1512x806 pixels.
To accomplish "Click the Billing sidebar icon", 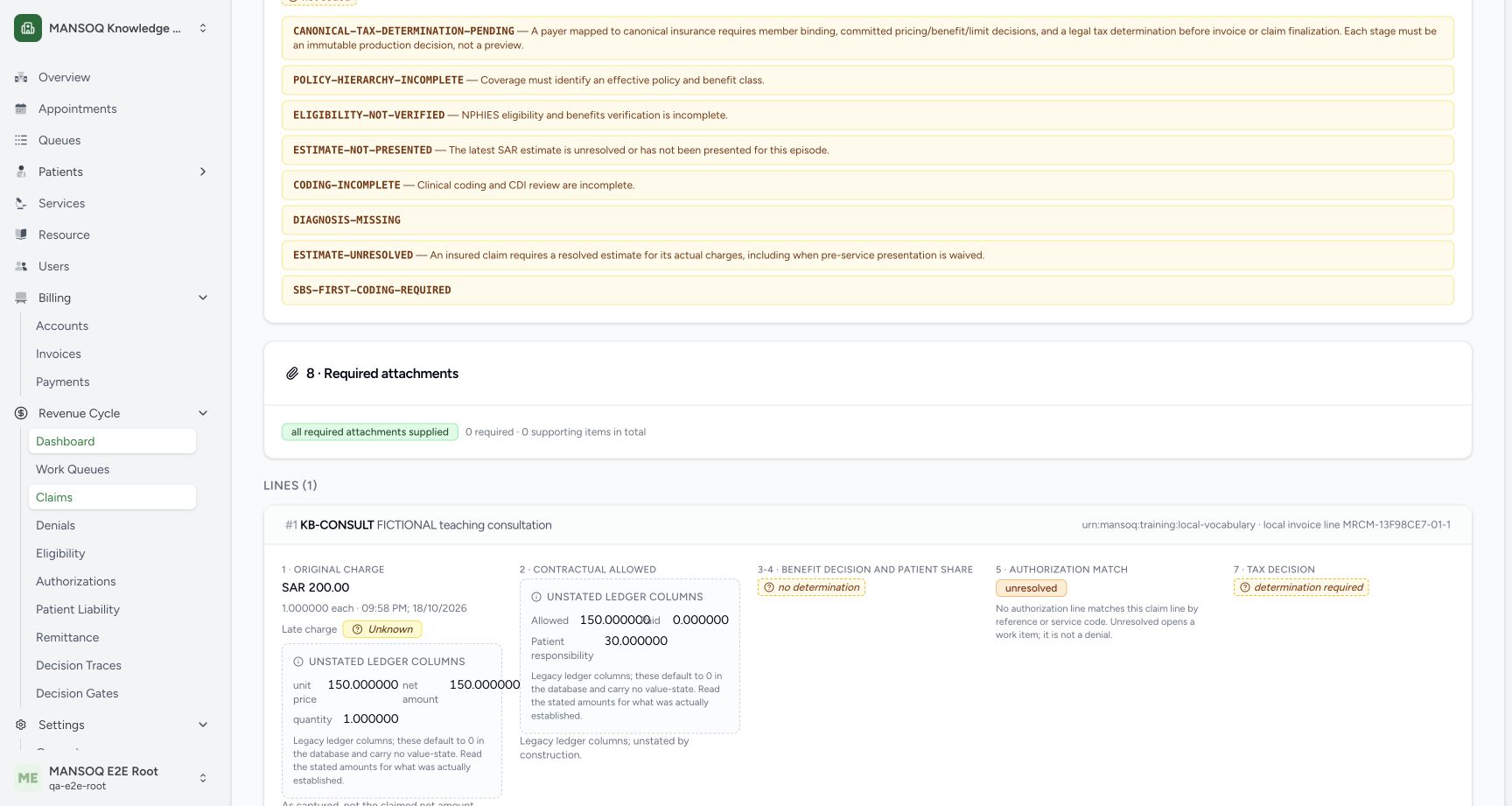I will pos(21,298).
